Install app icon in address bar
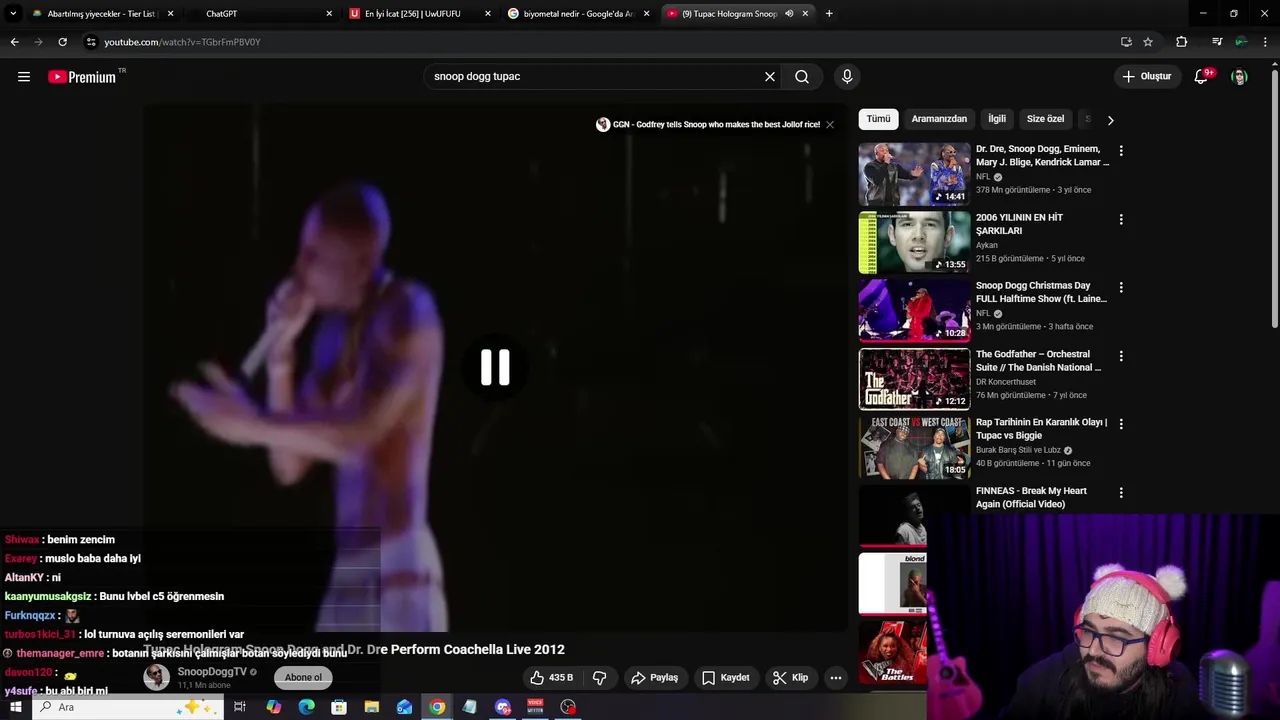 [1126, 42]
